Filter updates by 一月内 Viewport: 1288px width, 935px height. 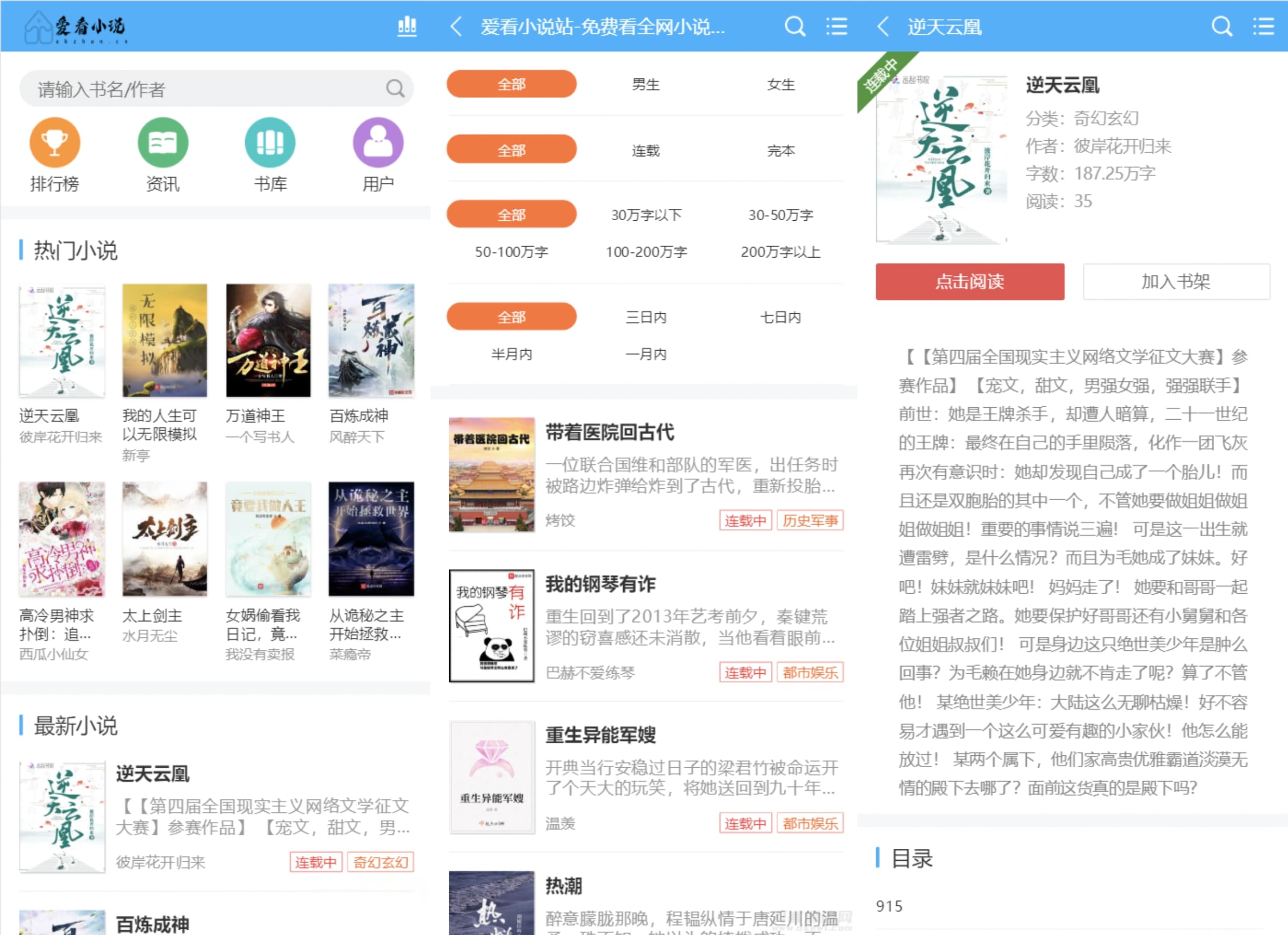[x=646, y=354]
